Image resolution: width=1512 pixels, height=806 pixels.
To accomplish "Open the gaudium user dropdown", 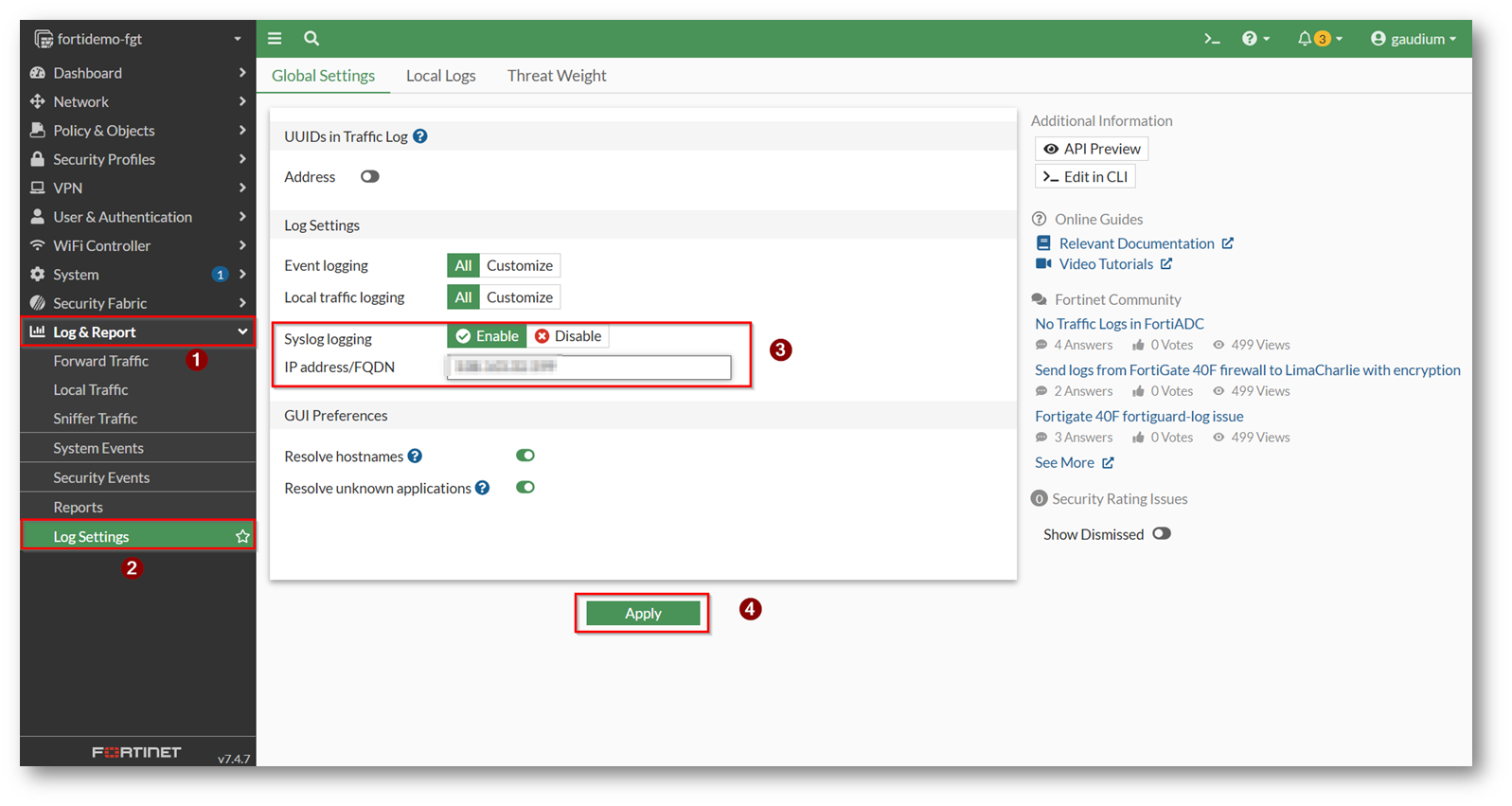I will (1413, 39).
